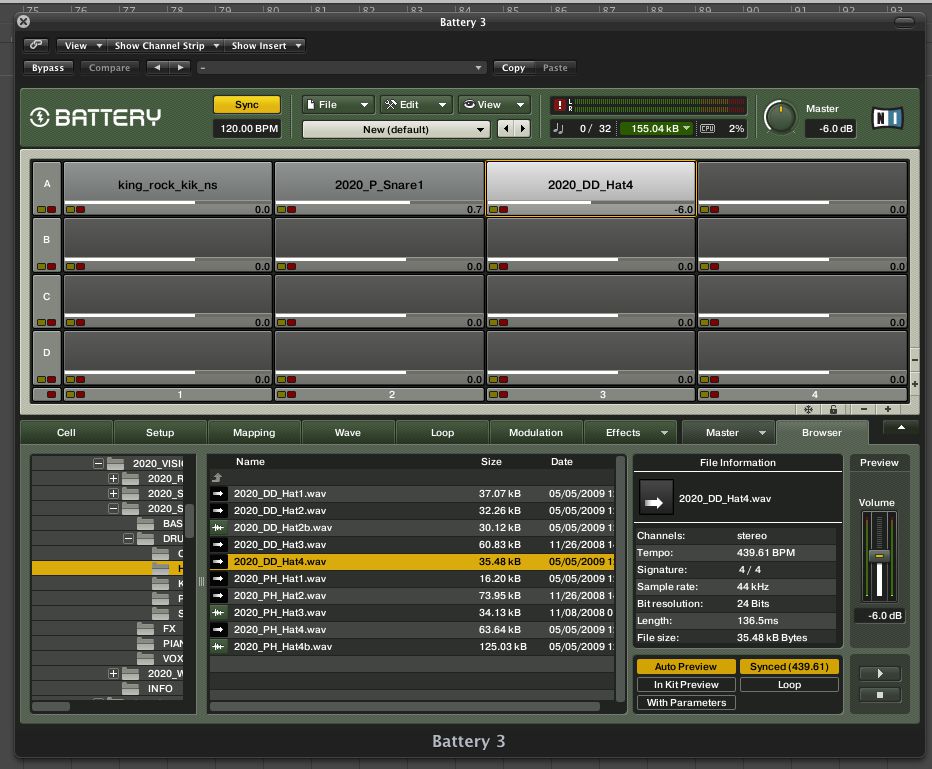The width and height of the screenshot is (932, 769).
Task: Open the Battery View dropdown with eye icon
Action: 494,105
